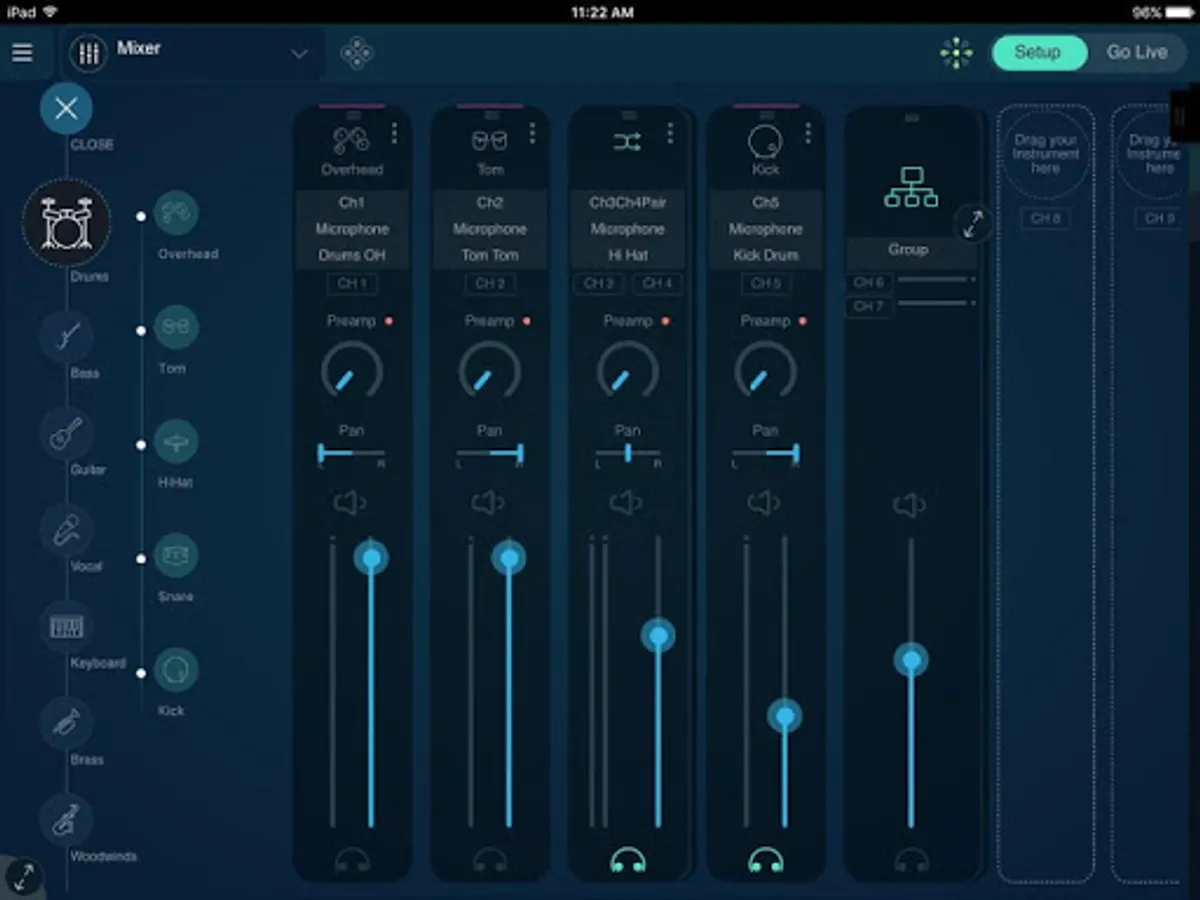The width and height of the screenshot is (1200, 900).
Task: Click the Kick channel pan slider
Action: coord(765,454)
